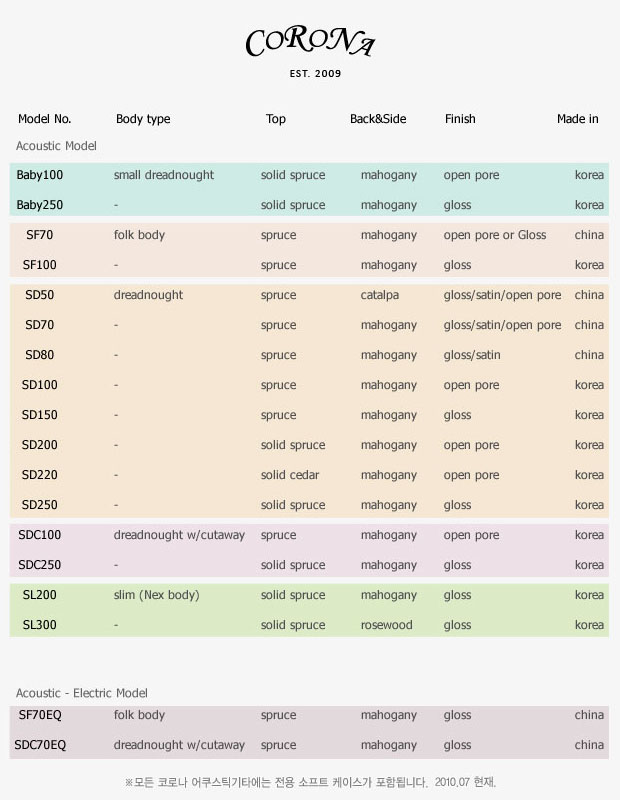
Task: Select the SD250 model name
Action: [x=39, y=505]
